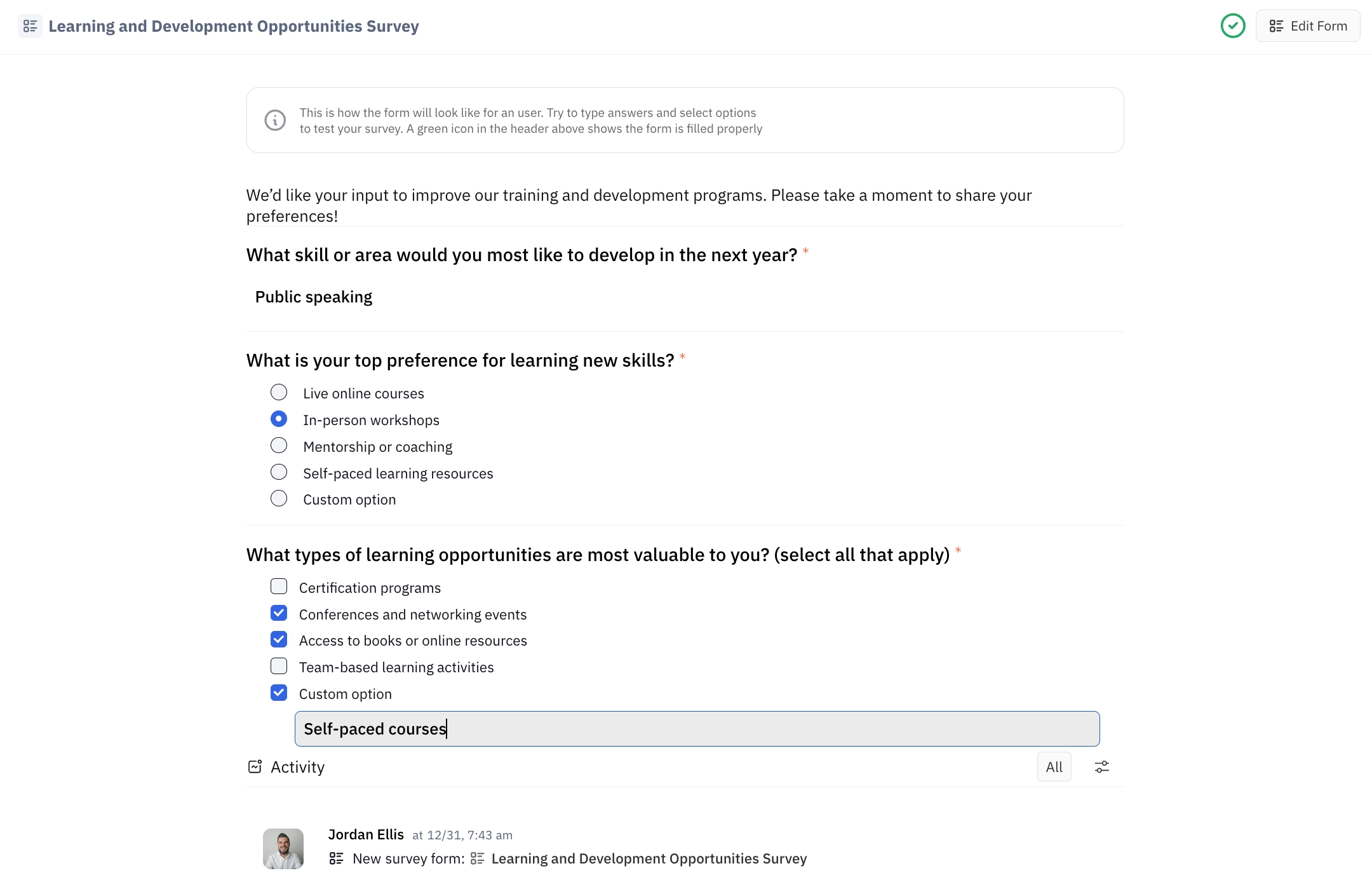
Task: Open the activity filter settings icon
Action: (x=1101, y=766)
